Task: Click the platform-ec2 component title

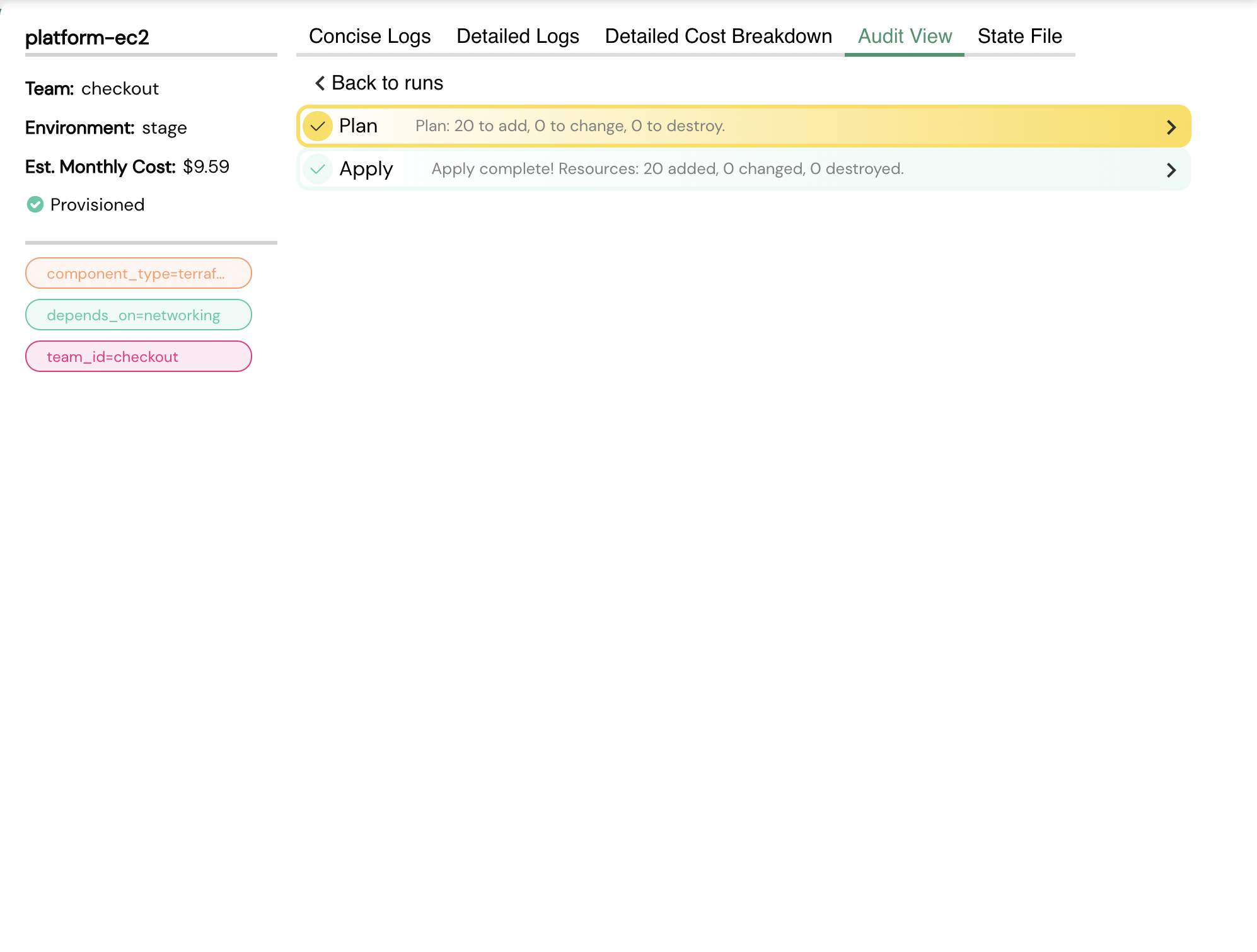Action: 87,38
